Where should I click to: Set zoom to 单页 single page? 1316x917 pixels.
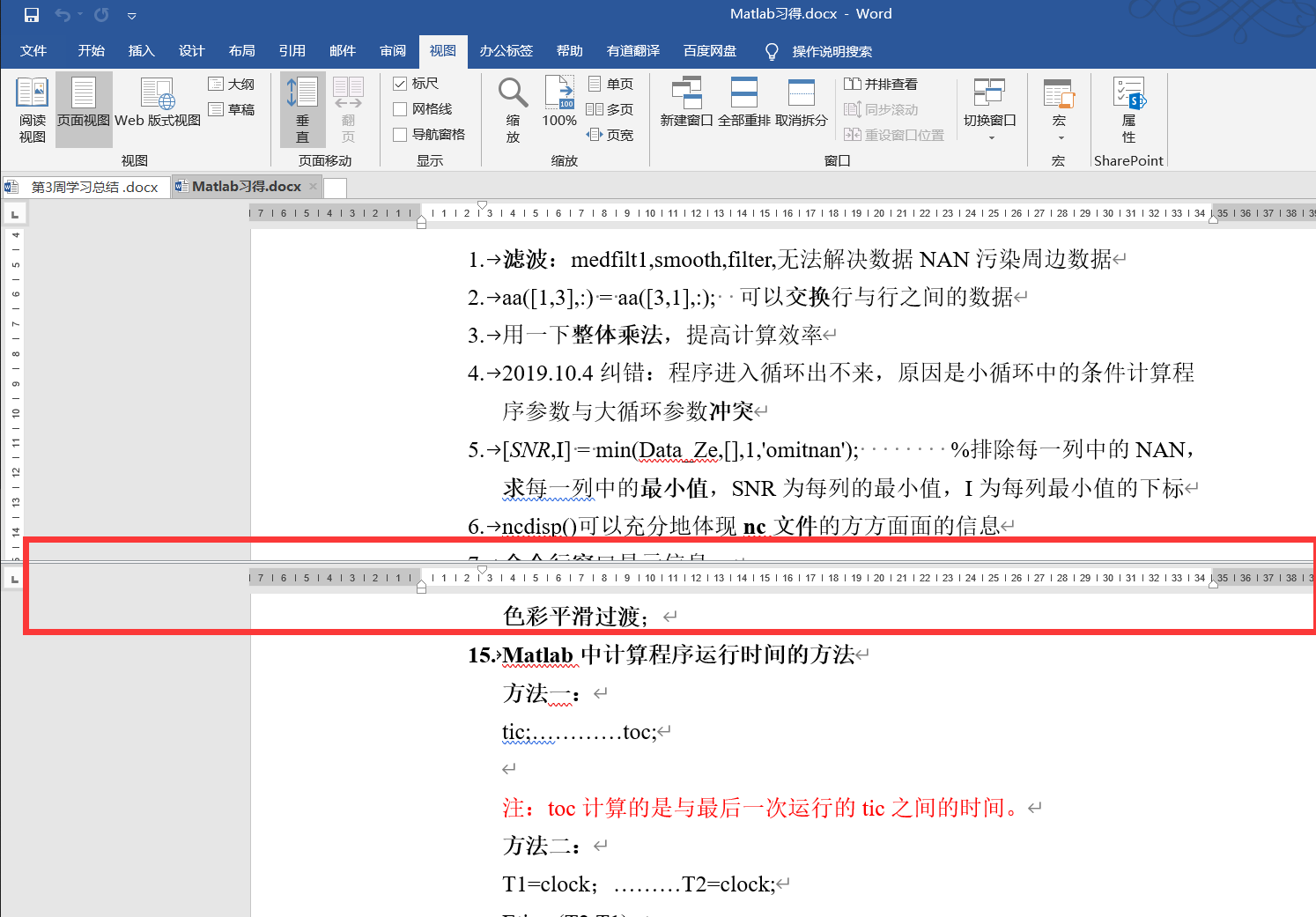[x=610, y=84]
